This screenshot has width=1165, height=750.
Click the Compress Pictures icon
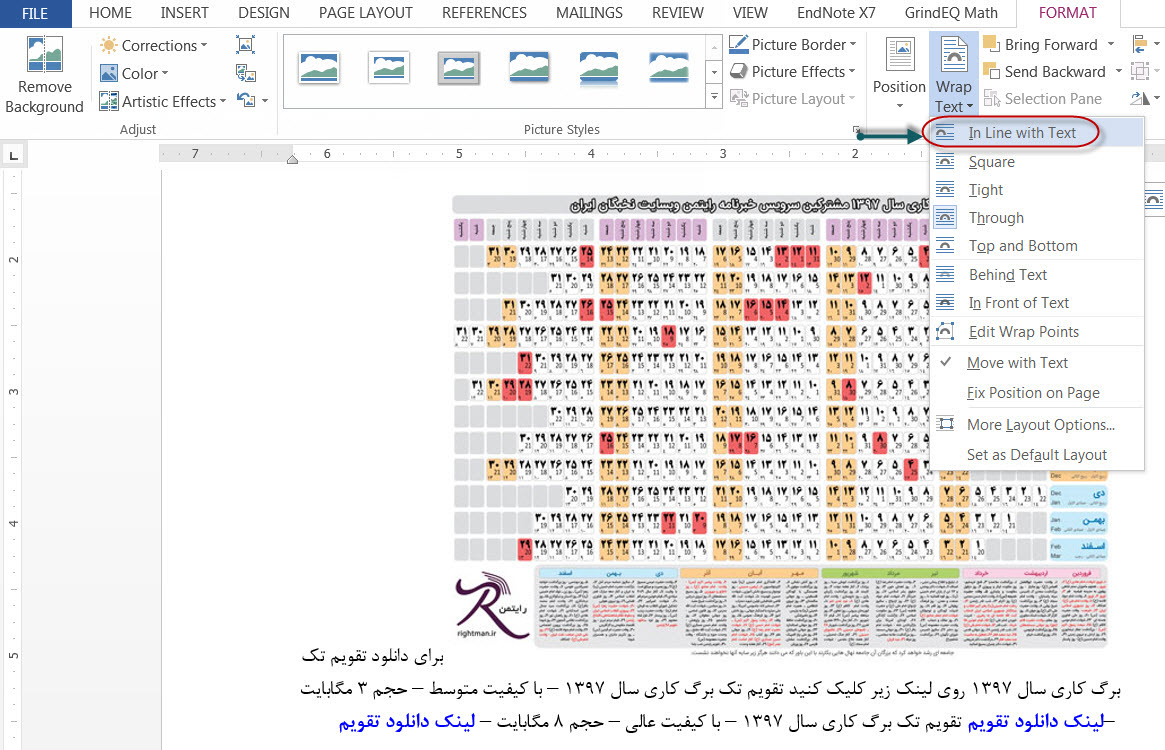coord(246,45)
